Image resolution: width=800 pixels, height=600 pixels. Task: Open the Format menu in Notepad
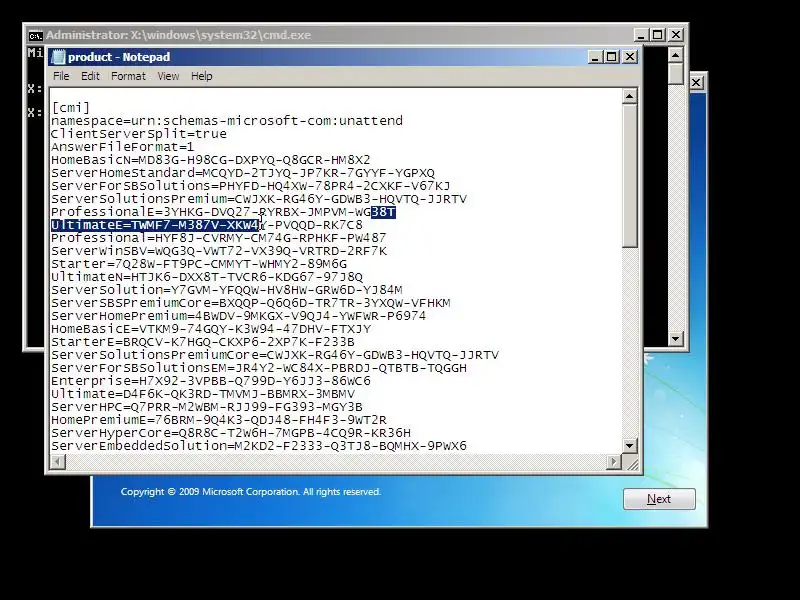[x=129, y=76]
